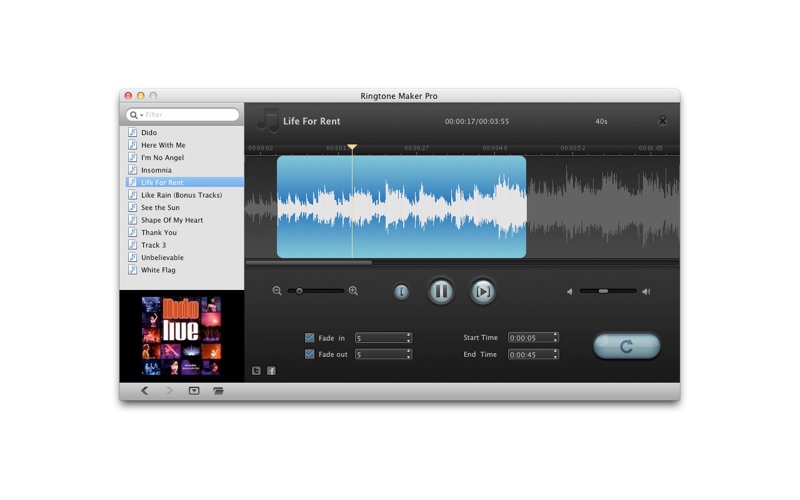The width and height of the screenshot is (800, 500).
Task: Click the Twitter share icon
Action: click(x=256, y=371)
